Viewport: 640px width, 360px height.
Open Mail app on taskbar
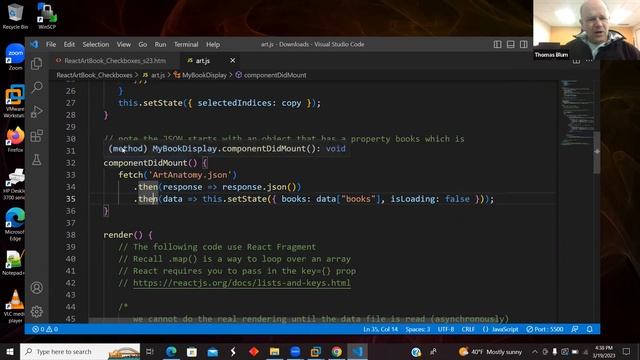(x=213, y=351)
